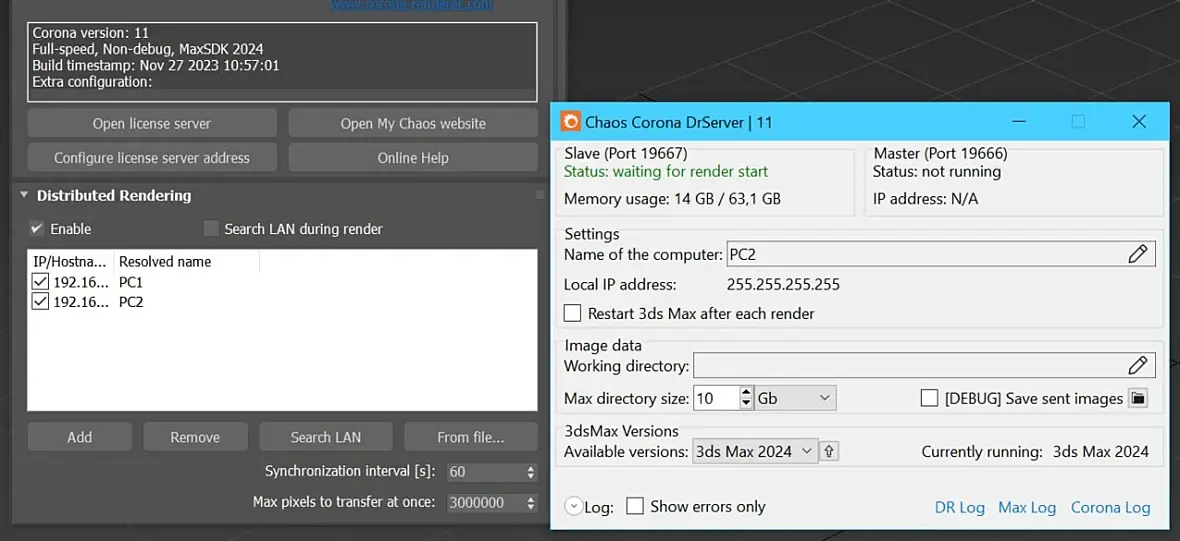
Task: Click the arrow icon beside Available versions
Action: click(x=829, y=451)
